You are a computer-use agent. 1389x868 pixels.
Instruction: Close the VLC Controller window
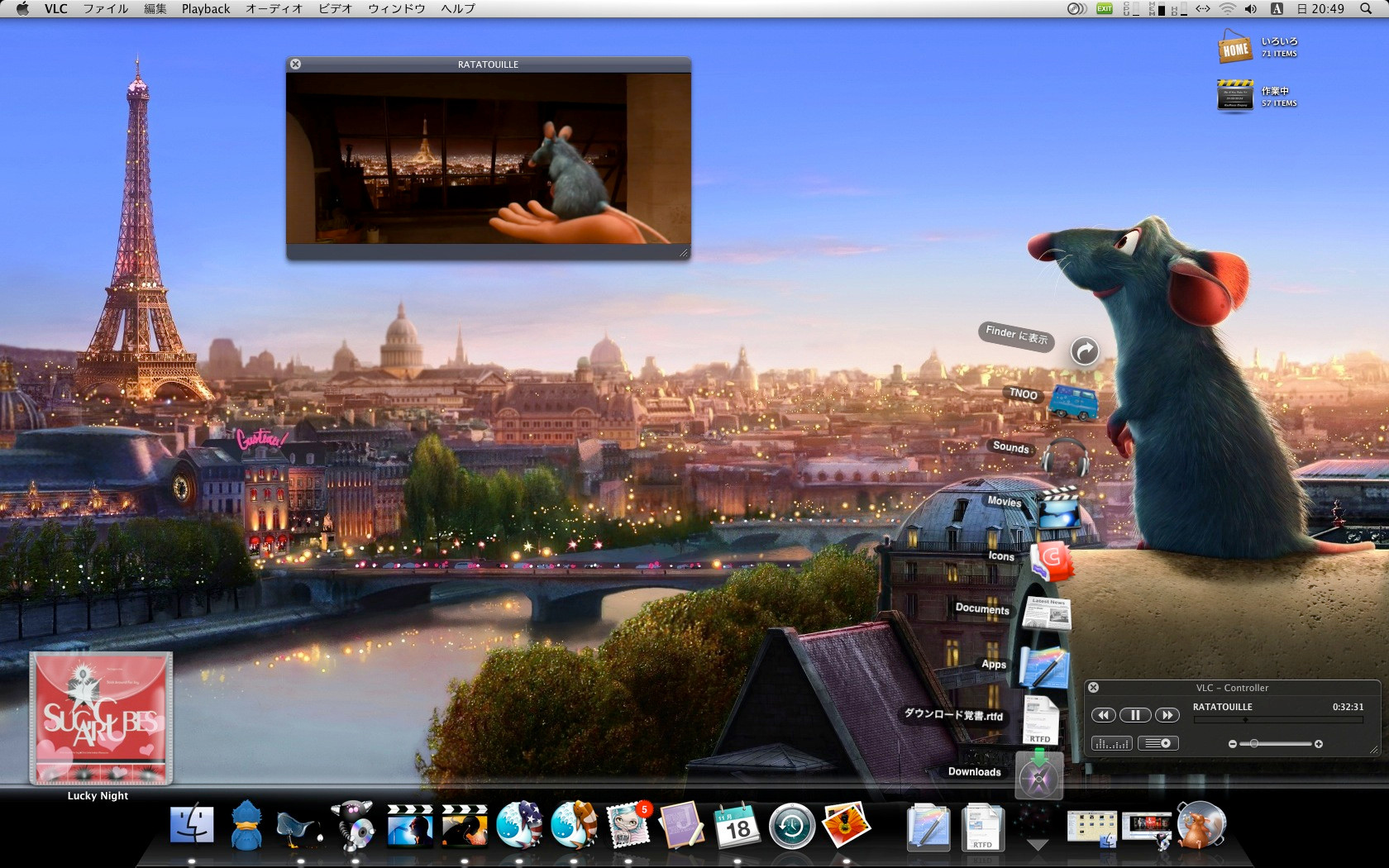pos(1093,688)
